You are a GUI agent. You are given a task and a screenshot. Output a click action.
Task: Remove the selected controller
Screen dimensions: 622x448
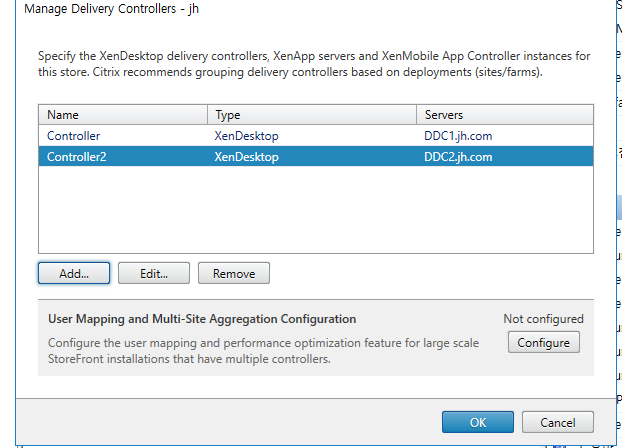[x=234, y=273]
